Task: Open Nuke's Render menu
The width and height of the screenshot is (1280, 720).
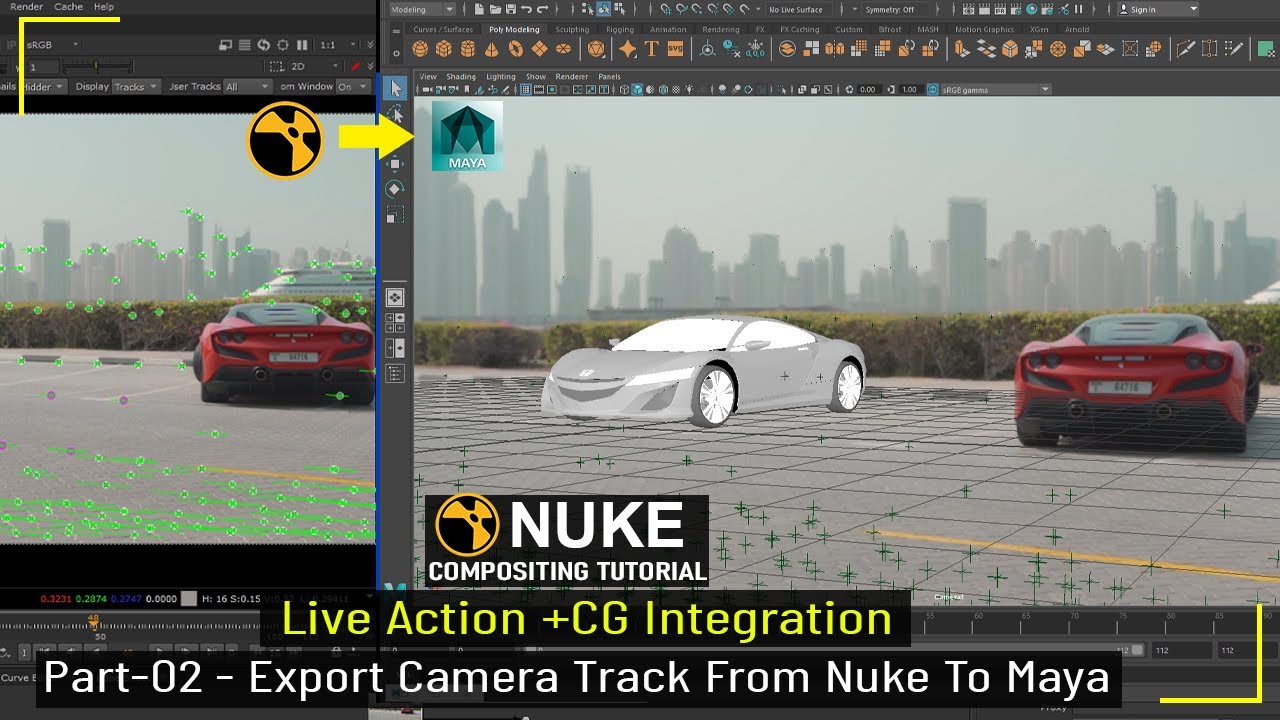Action: click(x=26, y=6)
